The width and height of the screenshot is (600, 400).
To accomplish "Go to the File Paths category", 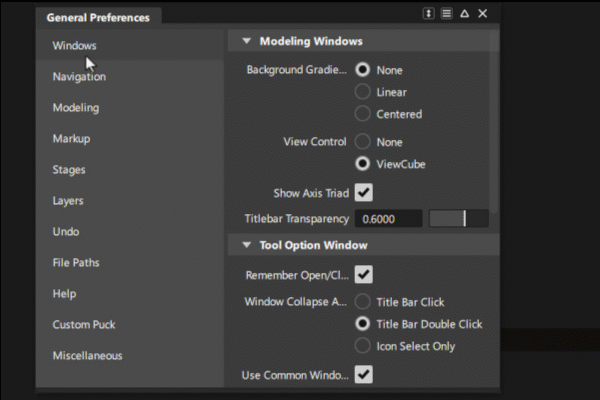I will (76, 263).
